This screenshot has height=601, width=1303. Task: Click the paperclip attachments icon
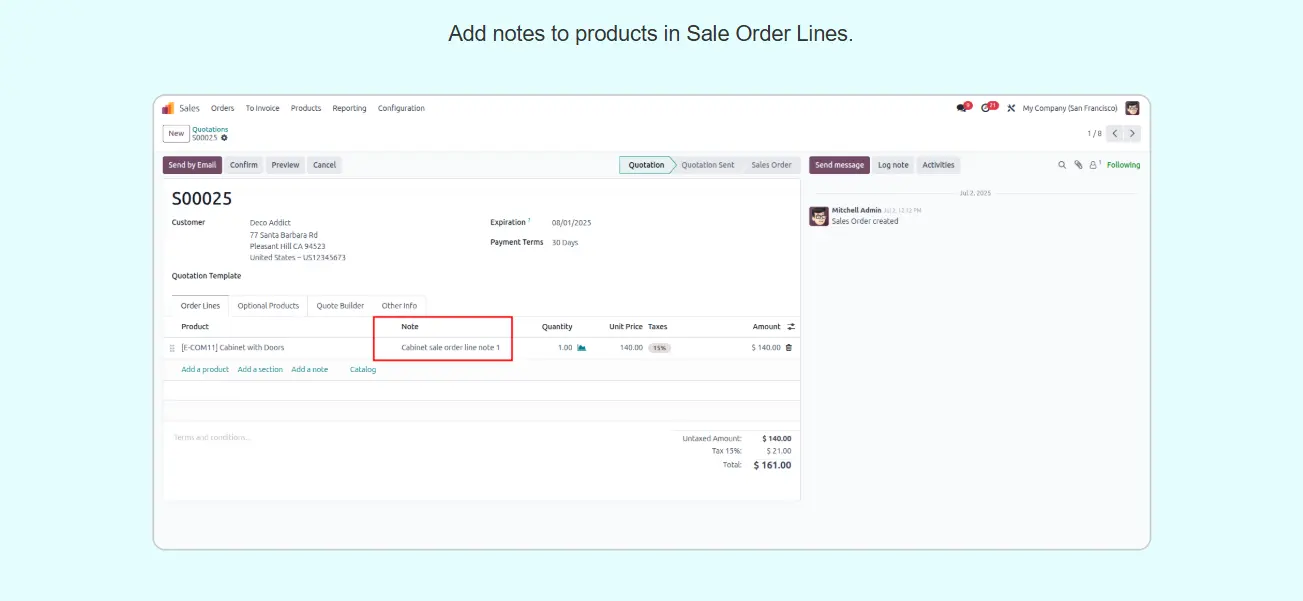tap(1078, 165)
